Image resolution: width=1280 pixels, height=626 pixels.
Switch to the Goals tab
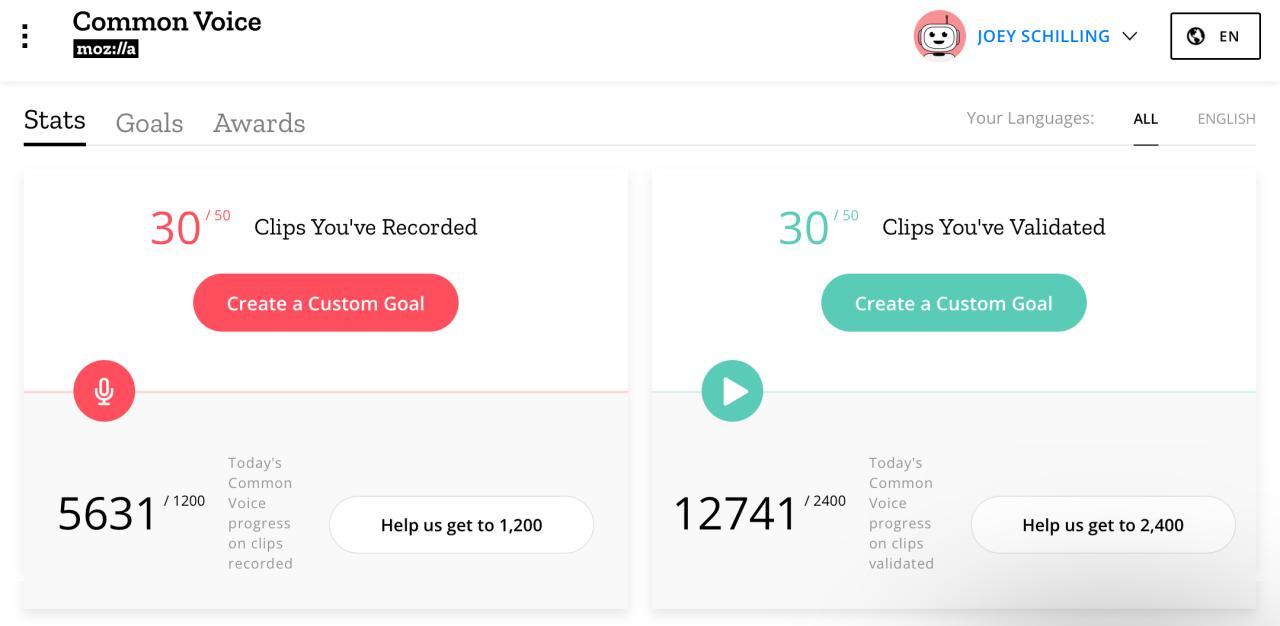pos(149,123)
